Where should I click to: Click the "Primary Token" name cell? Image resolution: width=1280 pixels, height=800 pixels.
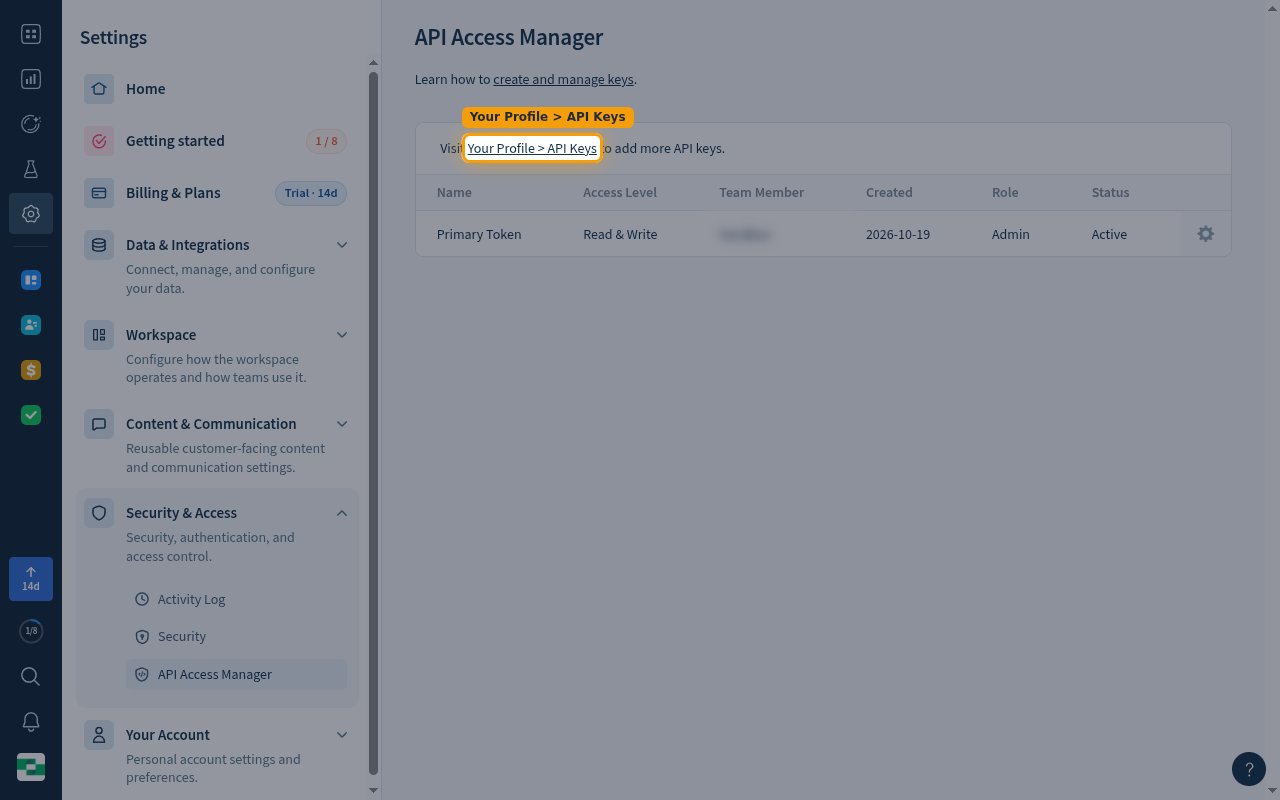pos(479,234)
